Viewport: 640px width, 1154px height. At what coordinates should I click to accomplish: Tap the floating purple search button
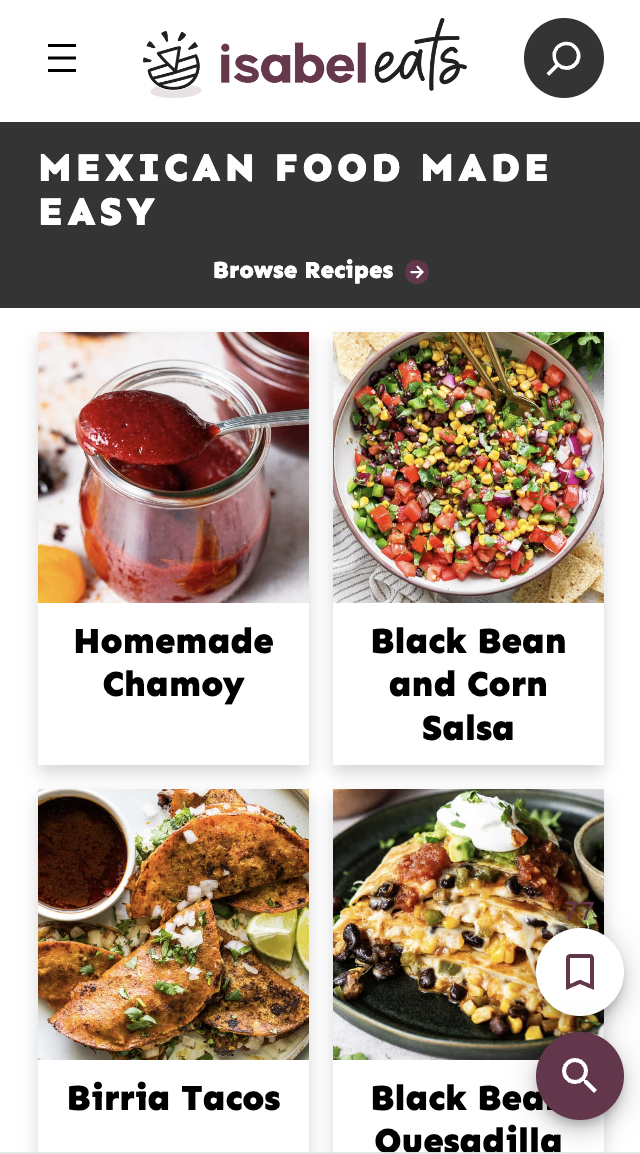pyautogui.click(x=580, y=1076)
